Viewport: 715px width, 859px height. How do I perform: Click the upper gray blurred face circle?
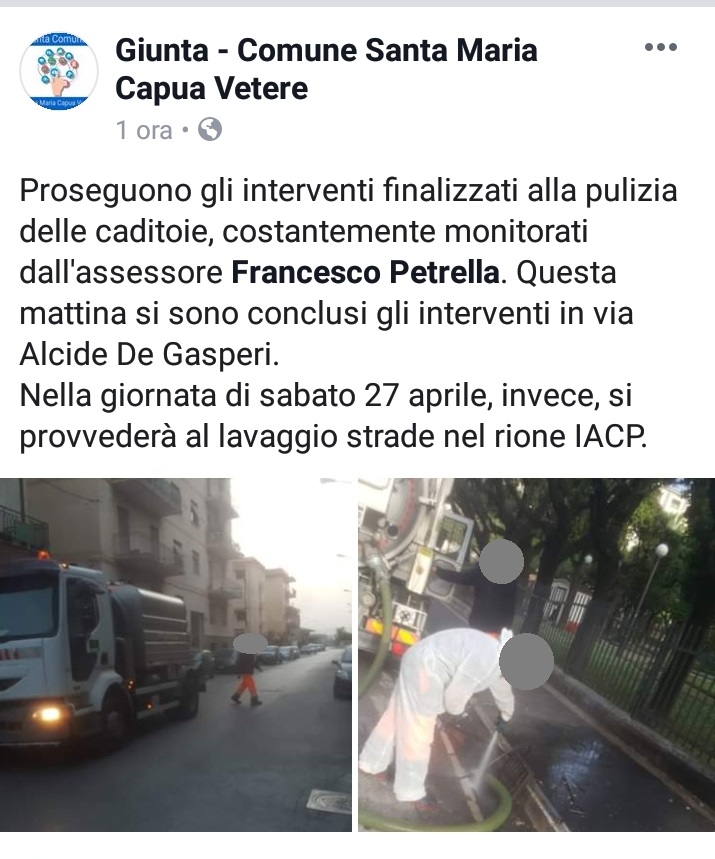[x=501, y=561]
